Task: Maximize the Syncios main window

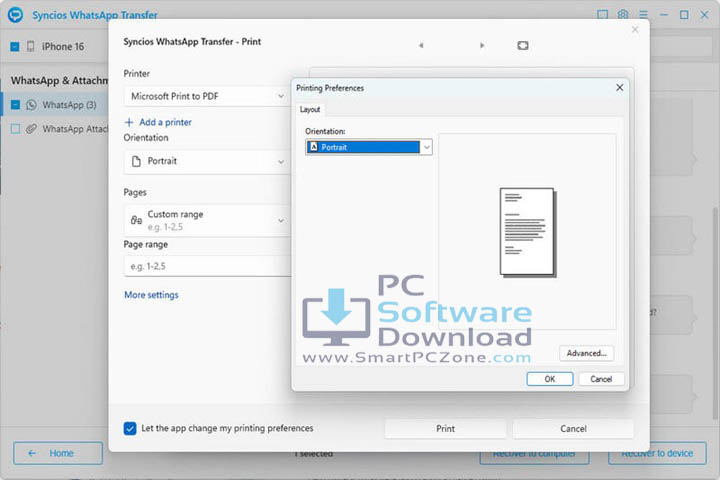Action: pos(684,15)
